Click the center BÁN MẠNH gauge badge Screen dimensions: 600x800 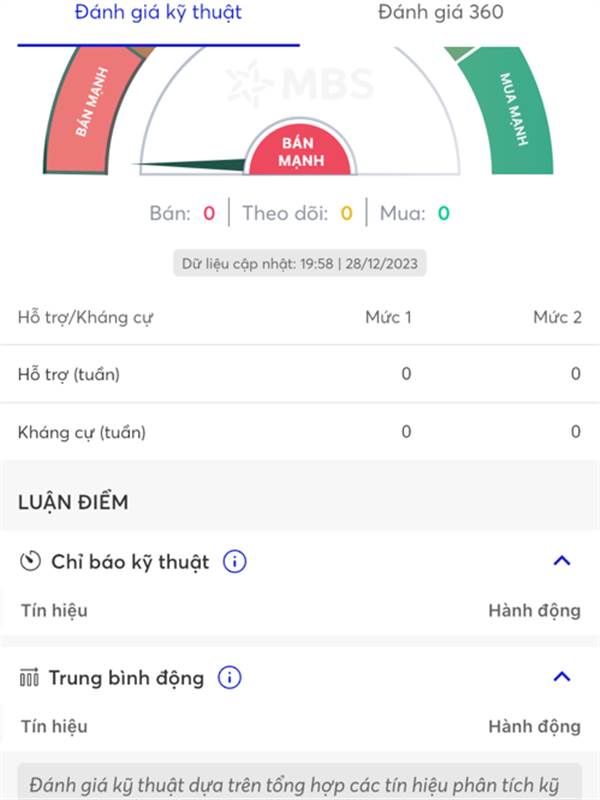click(300, 153)
